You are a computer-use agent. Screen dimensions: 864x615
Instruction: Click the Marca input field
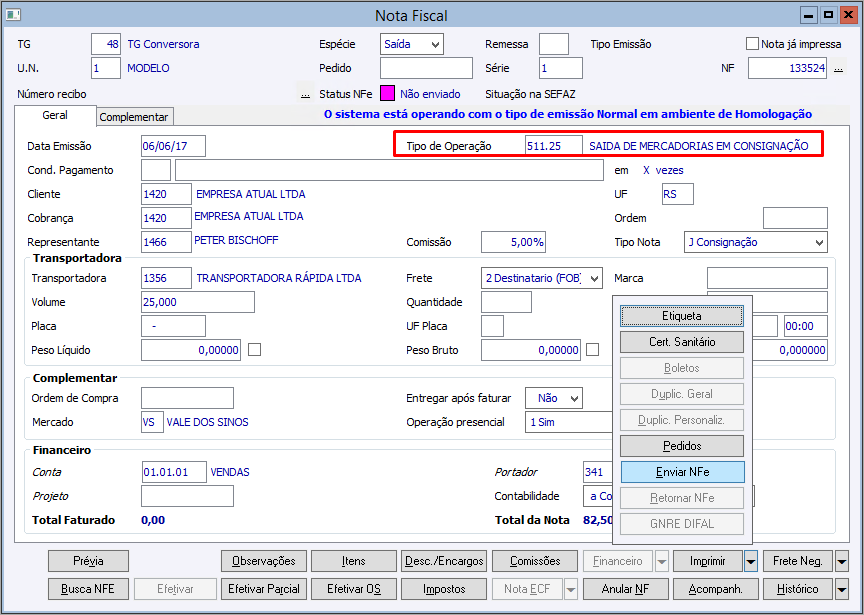point(767,278)
